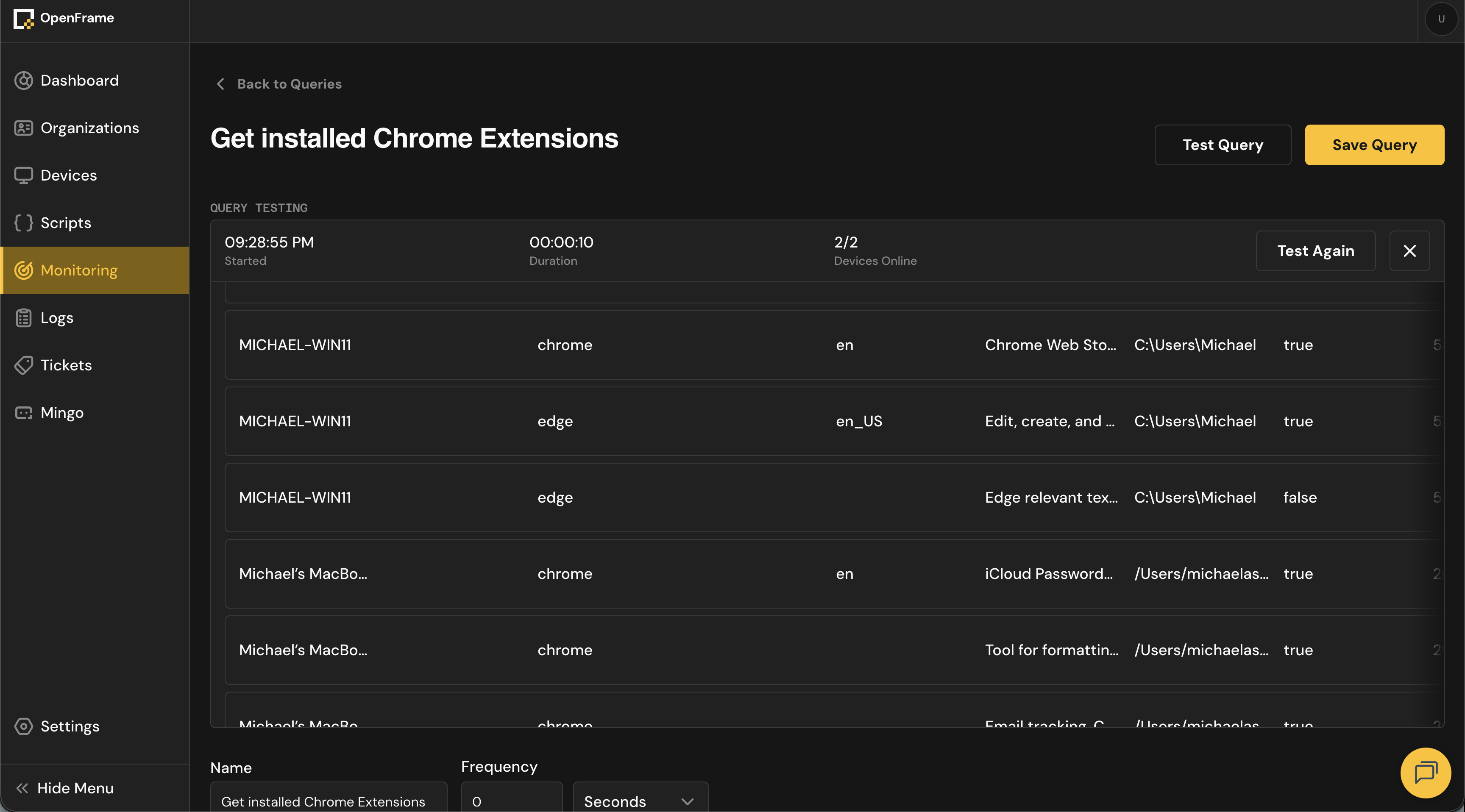Open the Devices section

(x=95, y=176)
